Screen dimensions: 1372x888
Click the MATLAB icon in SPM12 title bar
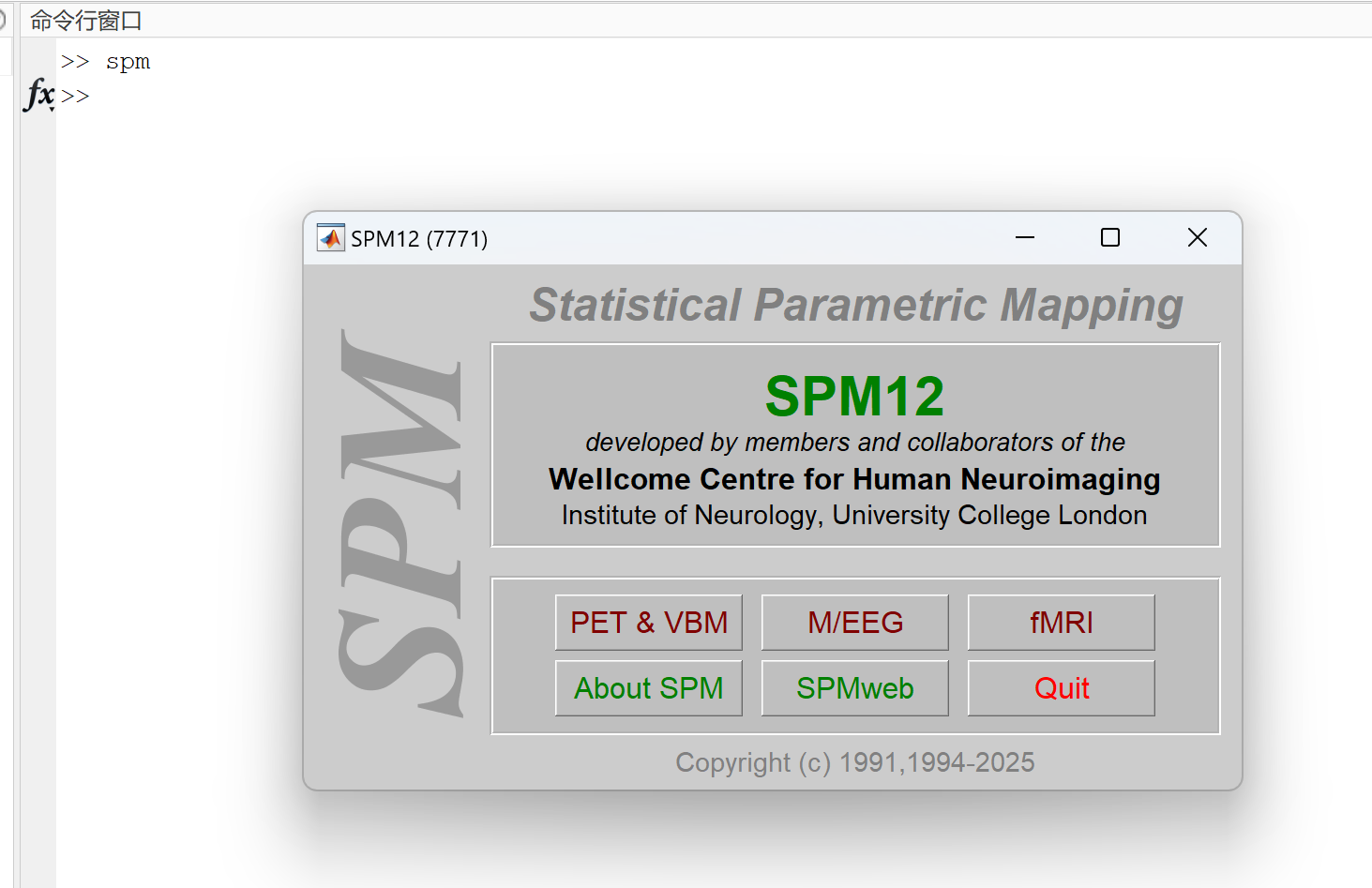(330, 238)
